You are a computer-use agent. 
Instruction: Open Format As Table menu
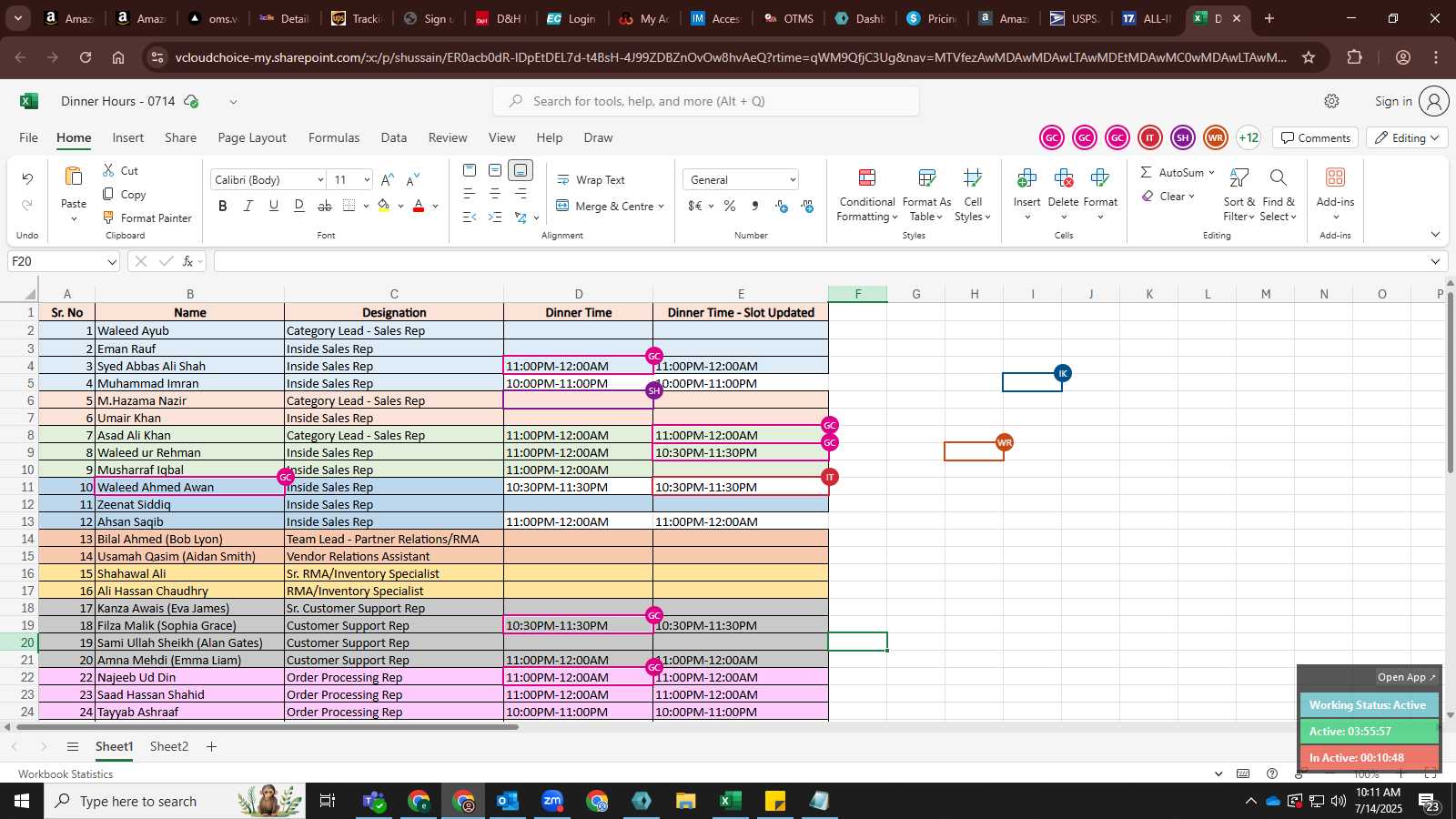(x=926, y=195)
